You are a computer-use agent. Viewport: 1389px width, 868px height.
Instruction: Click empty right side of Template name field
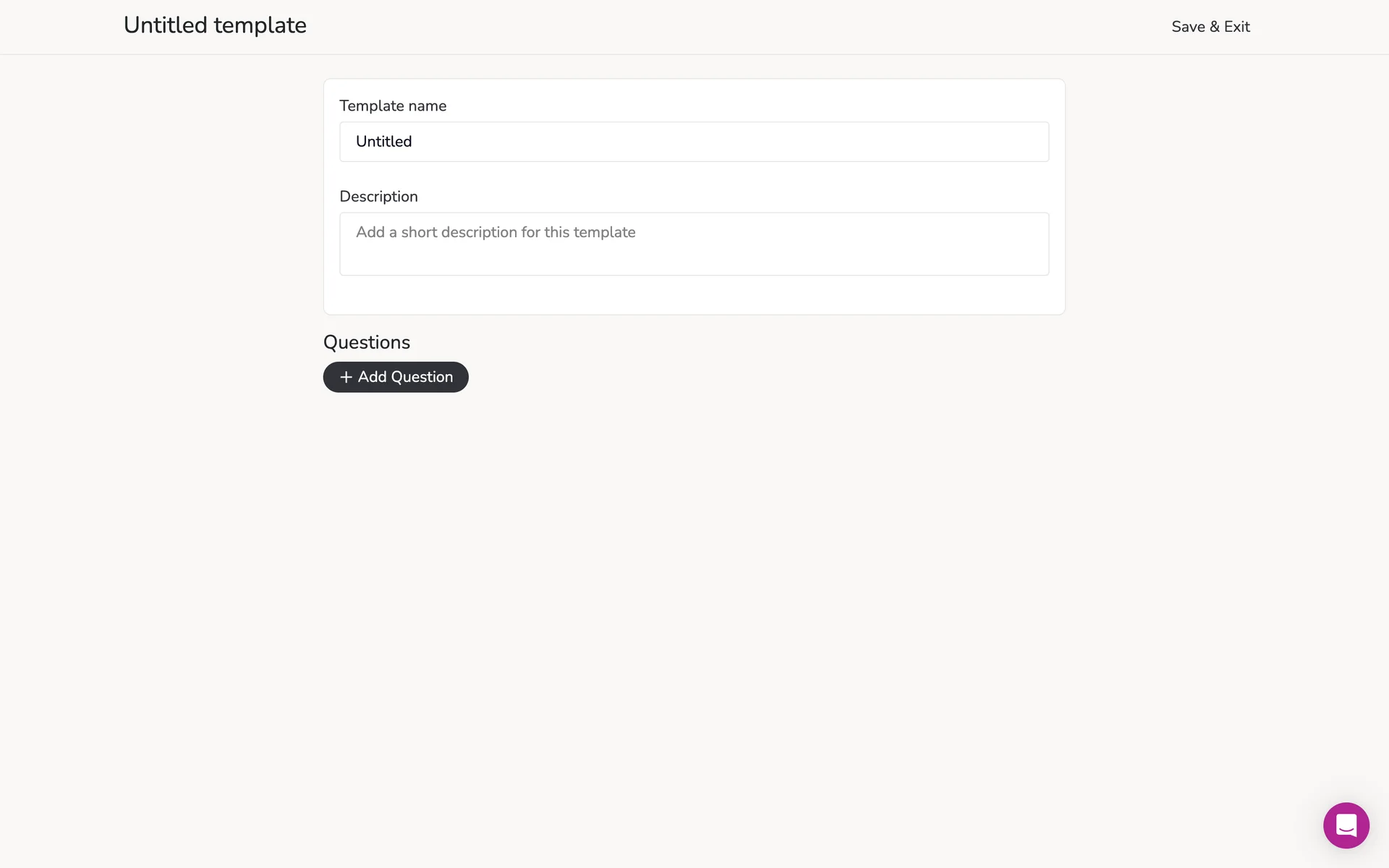[904, 142]
